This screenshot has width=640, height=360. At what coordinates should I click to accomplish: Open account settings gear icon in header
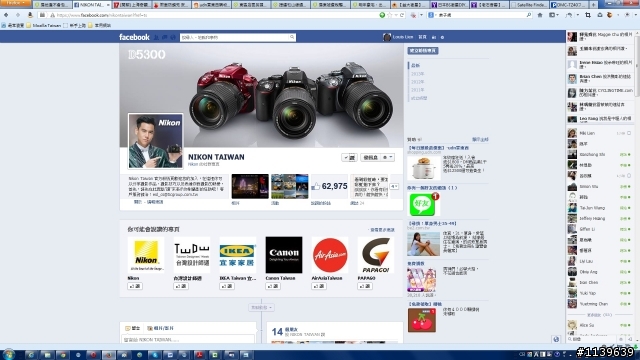point(442,37)
